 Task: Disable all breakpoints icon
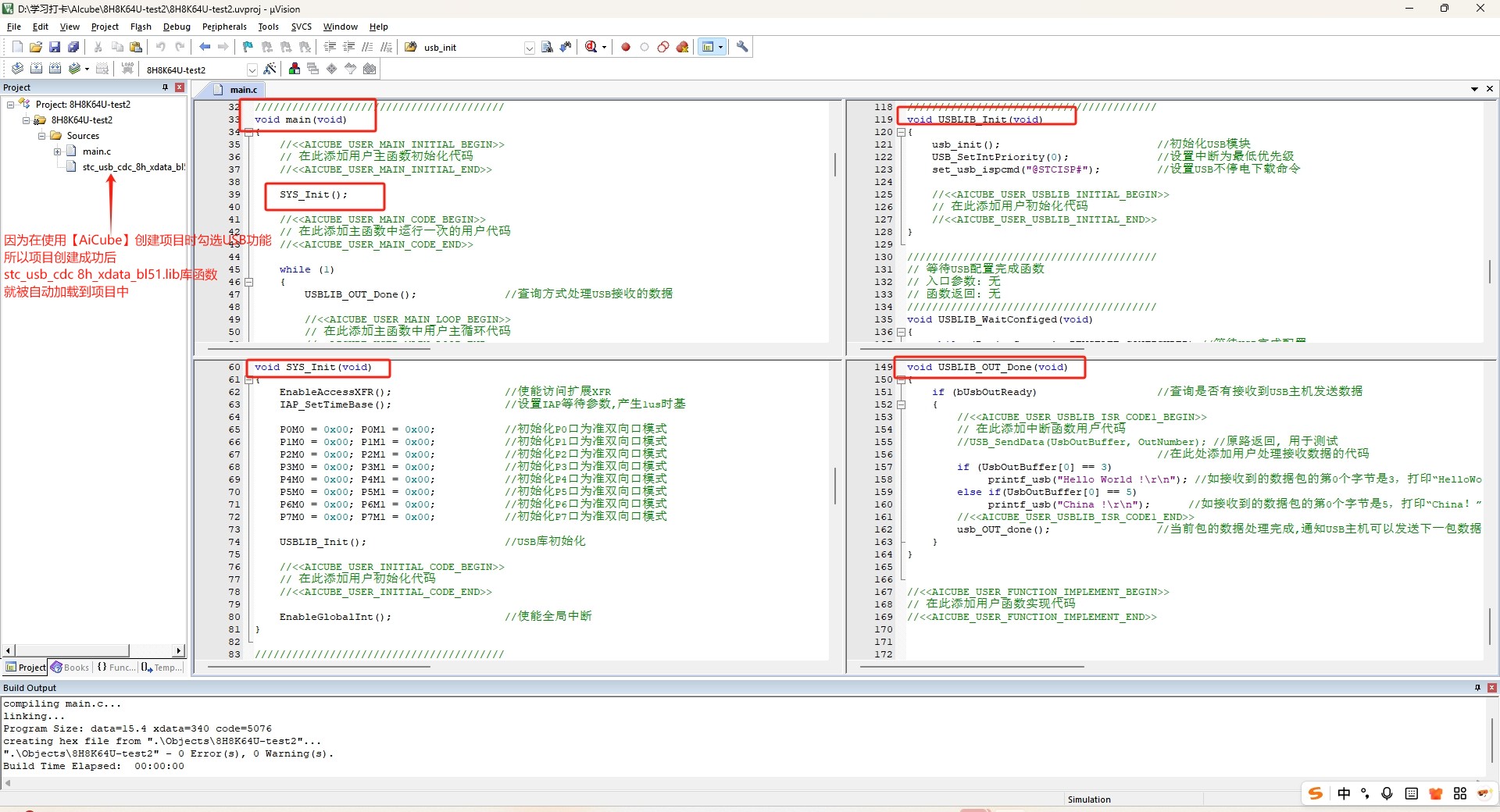663,47
